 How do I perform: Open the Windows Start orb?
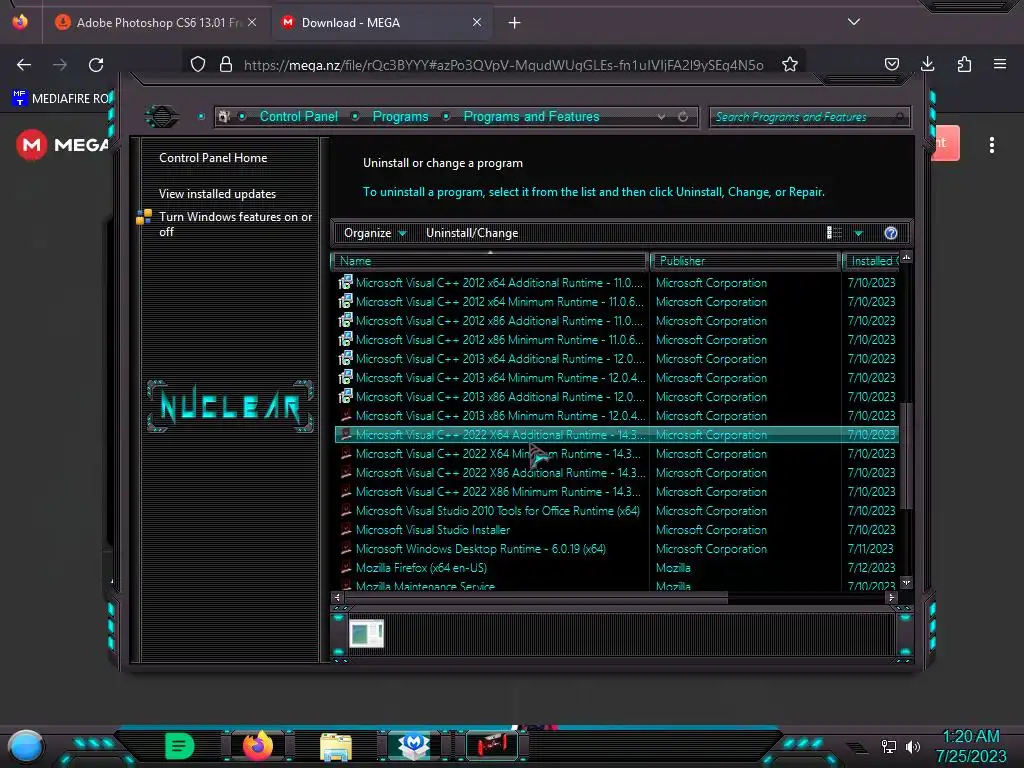click(x=25, y=746)
